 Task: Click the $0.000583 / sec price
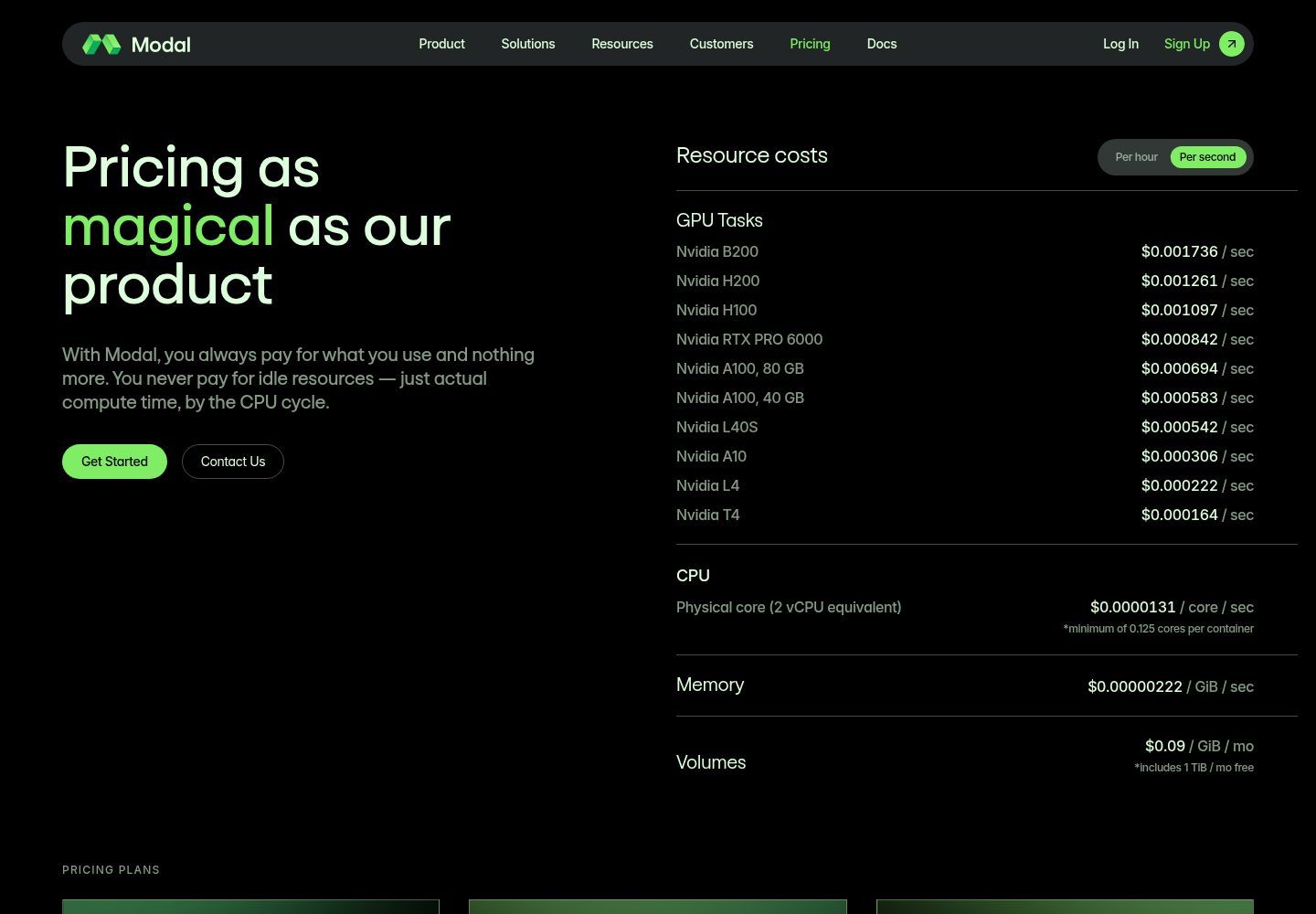tap(1197, 398)
